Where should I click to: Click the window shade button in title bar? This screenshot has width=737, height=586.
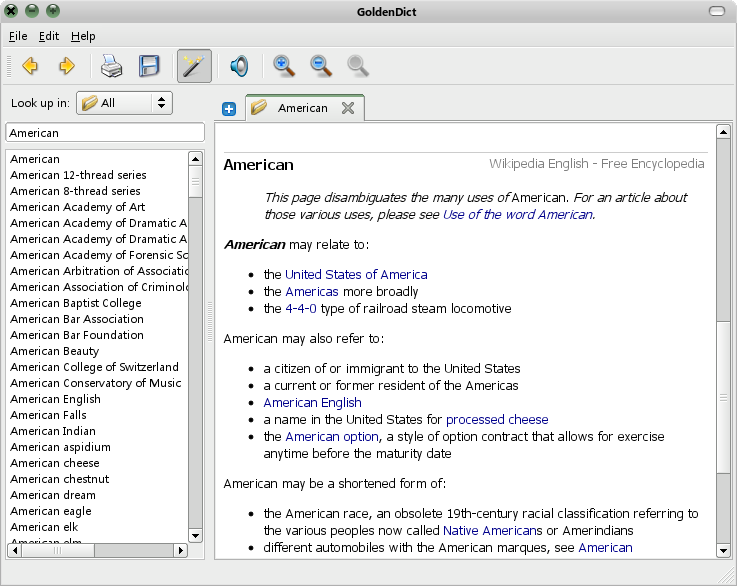click(717, 11)
